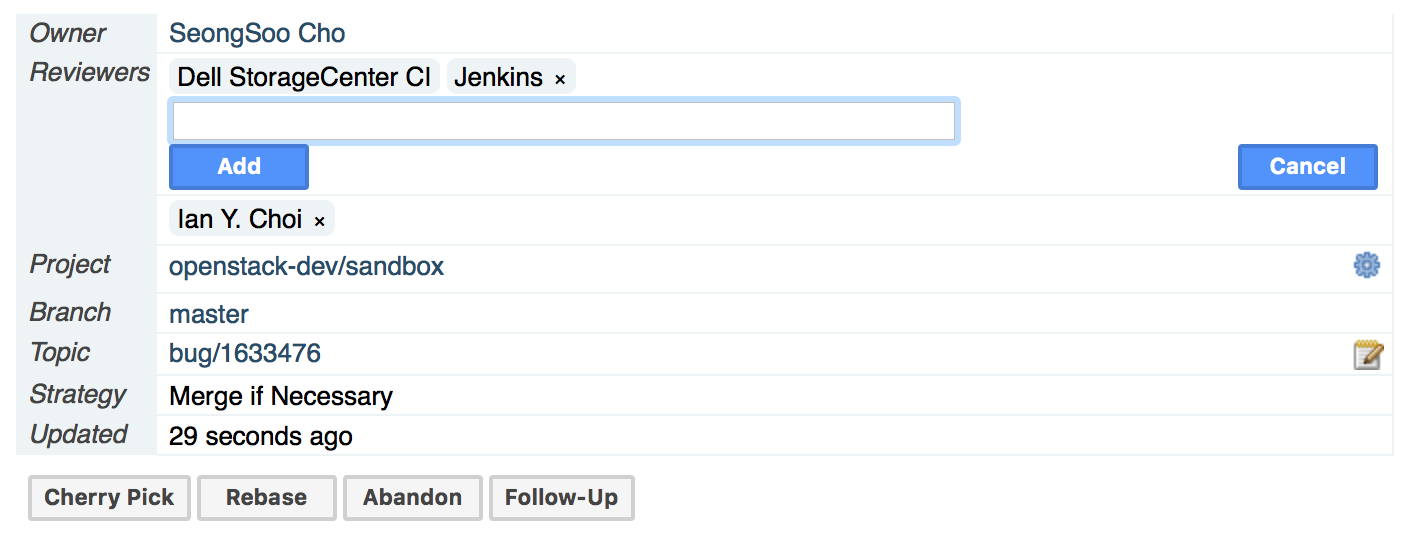Remove reviewer Ian Y. Choi via ×
This screenshot has height=546, width=1422.
pos(320,221)
